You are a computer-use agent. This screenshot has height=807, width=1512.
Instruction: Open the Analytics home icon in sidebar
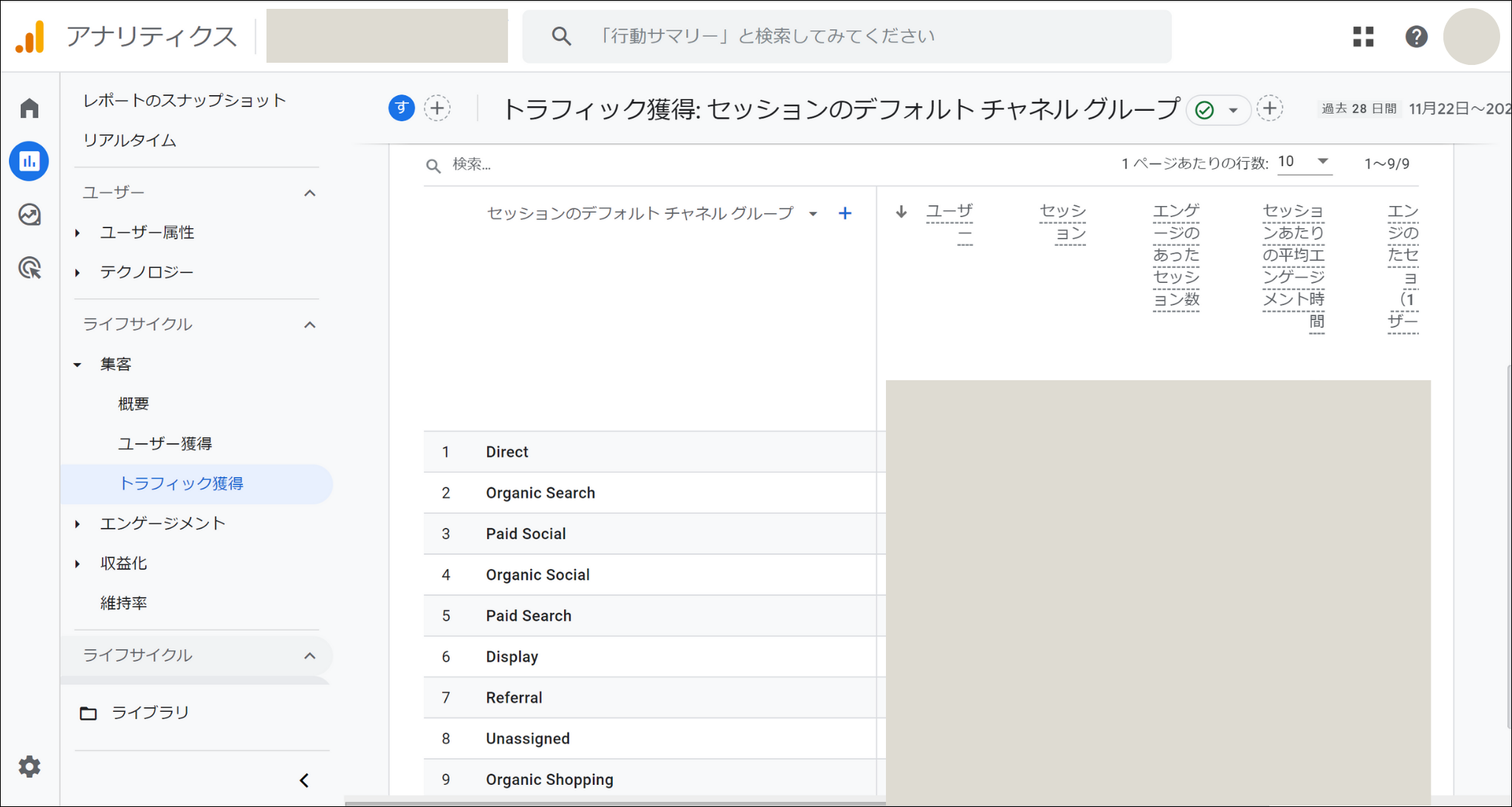pos(30,109)
